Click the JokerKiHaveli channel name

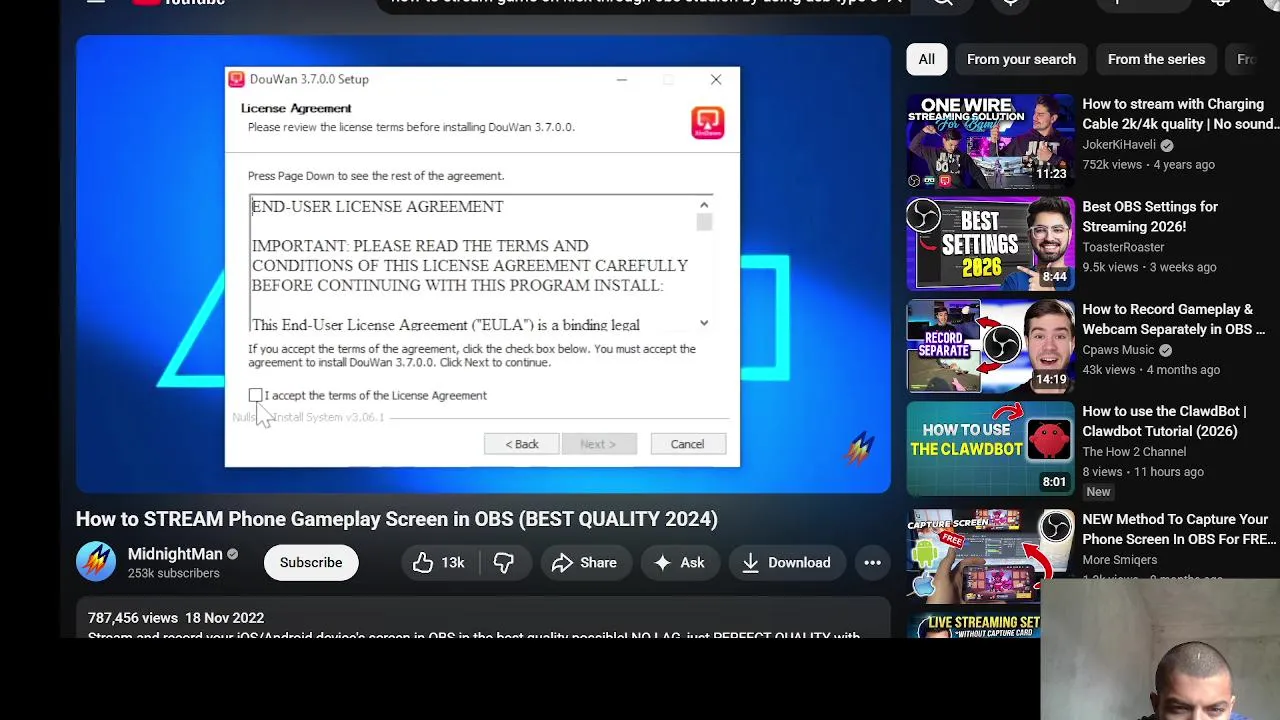click(1119, 144)
